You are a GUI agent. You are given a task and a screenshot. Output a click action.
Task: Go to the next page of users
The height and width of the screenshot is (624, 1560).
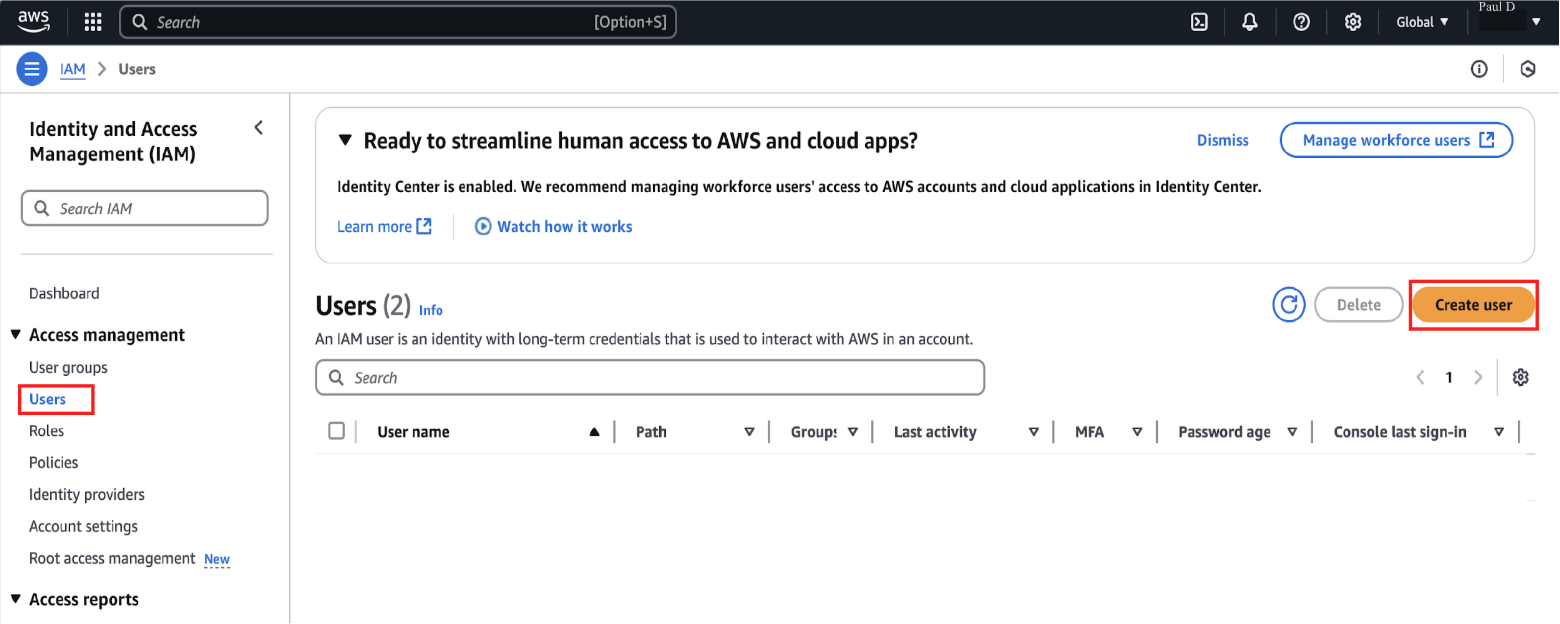tap(1478, 377)
